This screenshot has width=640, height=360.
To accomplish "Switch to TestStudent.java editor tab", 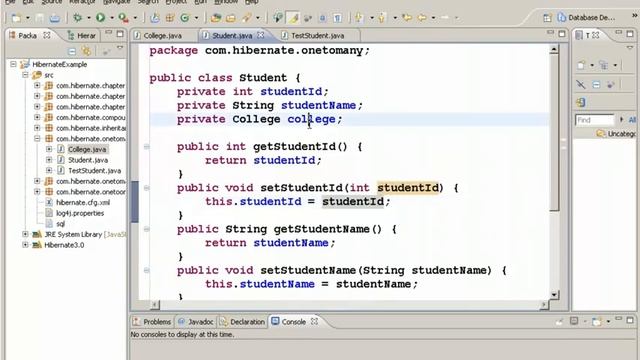I will (317, 36).
